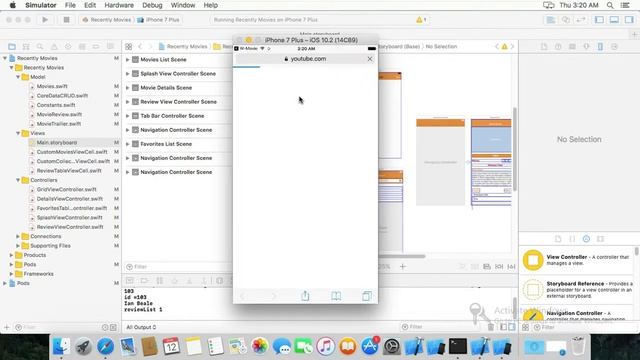
Task: Click the youtube.com address field
Action: [305, 59]
